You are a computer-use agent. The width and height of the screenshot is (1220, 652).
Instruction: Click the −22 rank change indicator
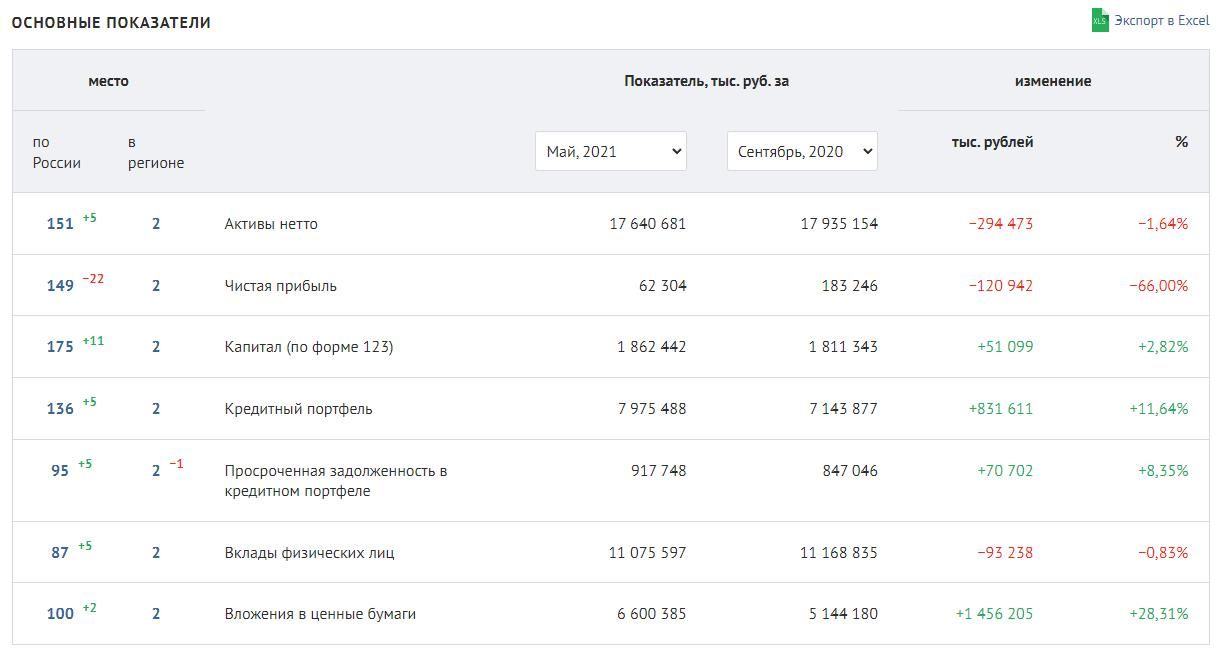pos(93,279)
